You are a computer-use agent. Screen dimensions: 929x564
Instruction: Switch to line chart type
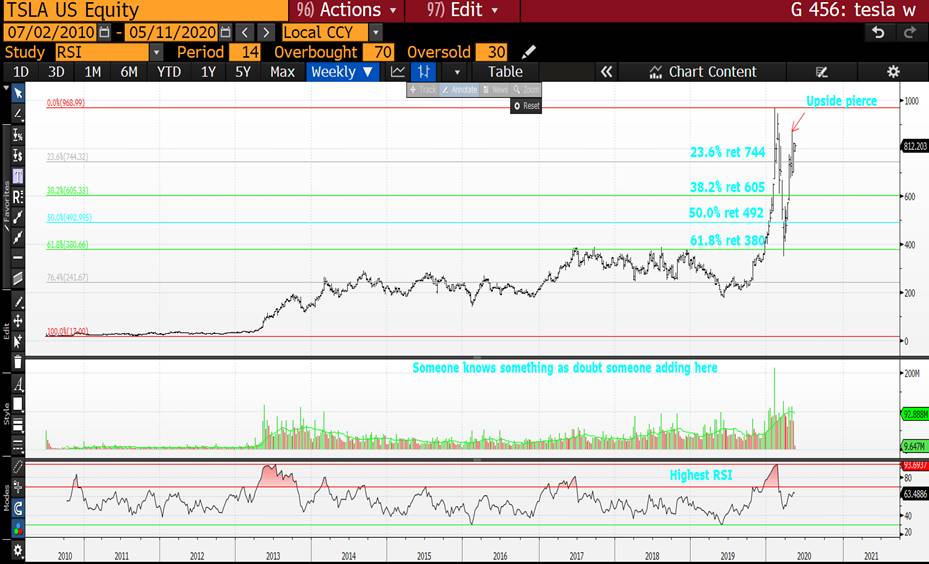tap(398, 72)
